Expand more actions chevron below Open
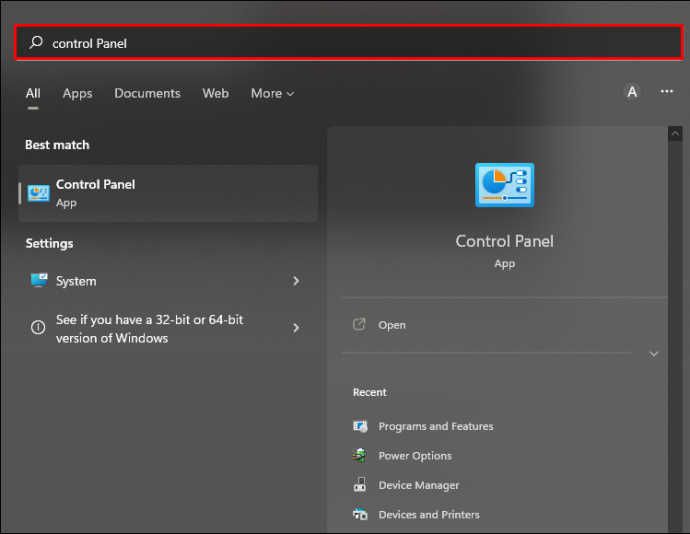 (x=654, y=354)
